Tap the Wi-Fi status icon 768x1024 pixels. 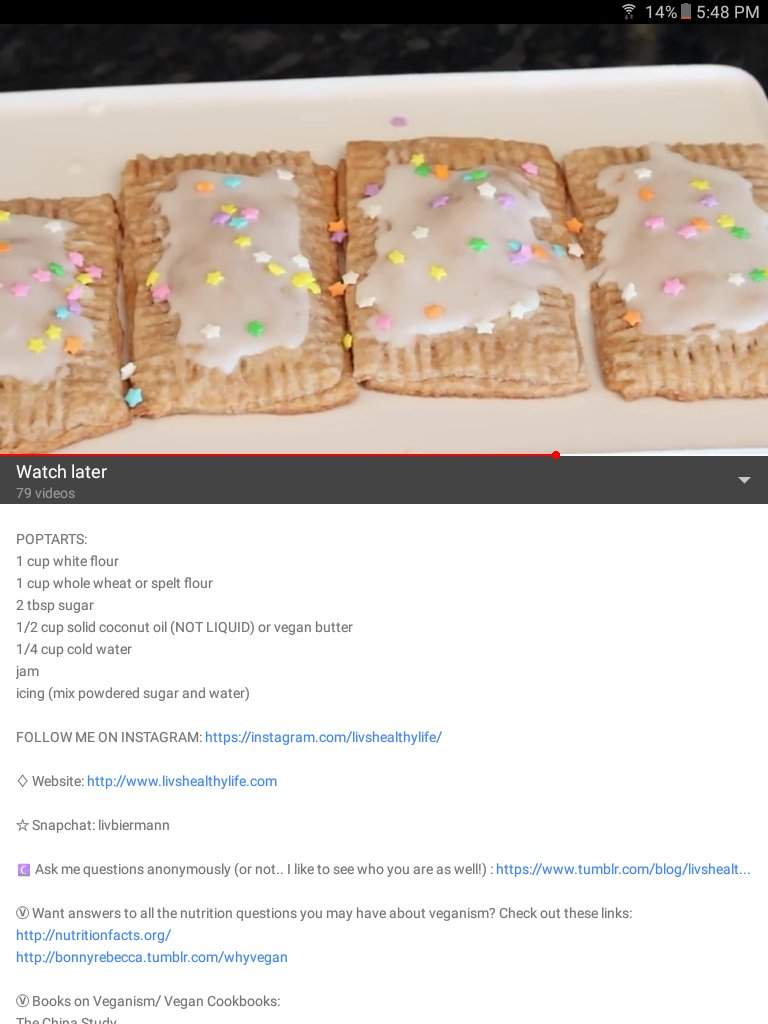pos(628,12)
